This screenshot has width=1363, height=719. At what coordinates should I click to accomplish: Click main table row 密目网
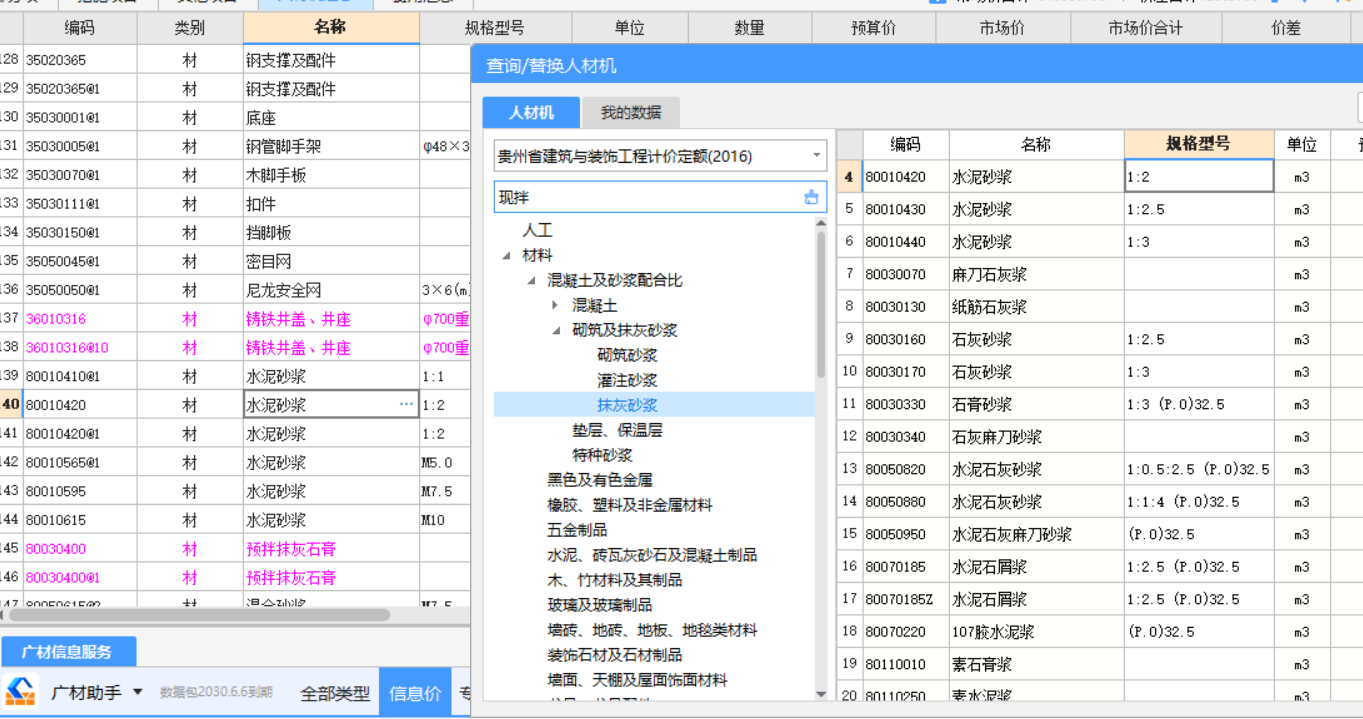click(235, 261)
